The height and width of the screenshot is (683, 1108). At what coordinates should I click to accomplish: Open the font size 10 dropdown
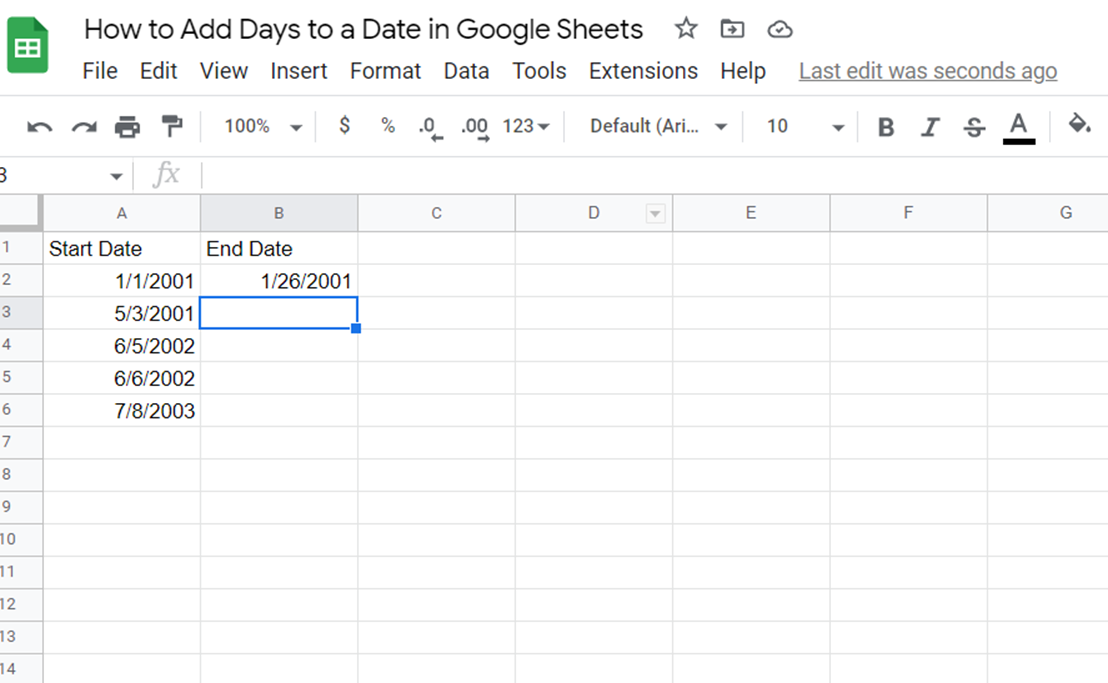[x=806, y=126]
